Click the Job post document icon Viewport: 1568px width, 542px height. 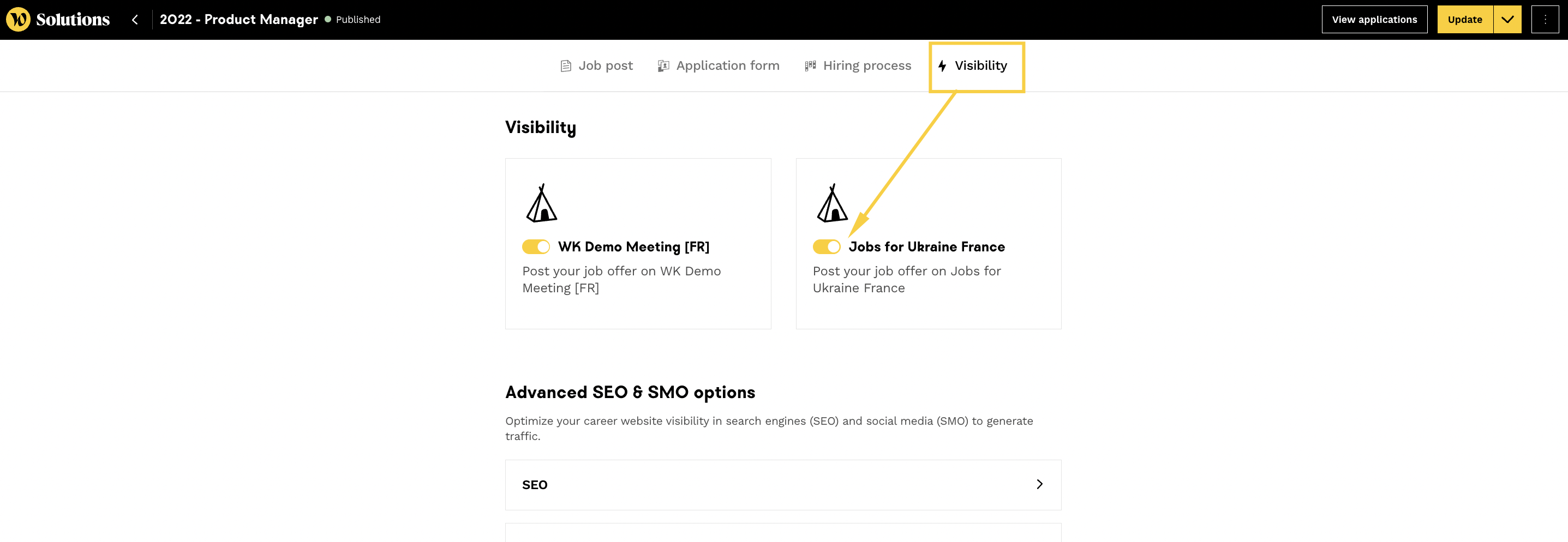[565, 65]
